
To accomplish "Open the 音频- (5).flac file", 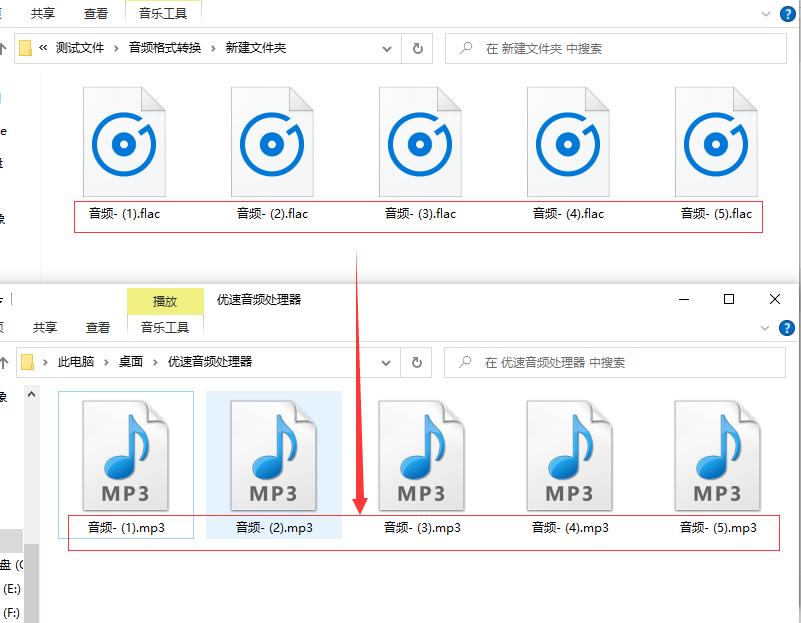I will 716,141.
